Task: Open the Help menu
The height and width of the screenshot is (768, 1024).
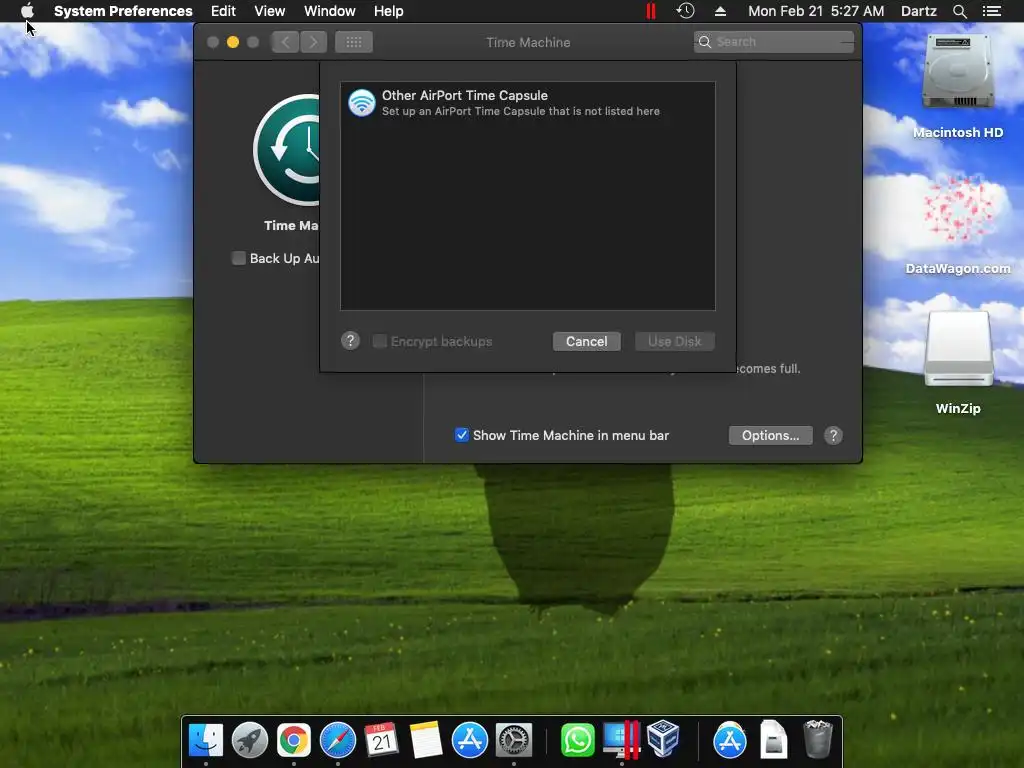Action: [x=389, y=11]
